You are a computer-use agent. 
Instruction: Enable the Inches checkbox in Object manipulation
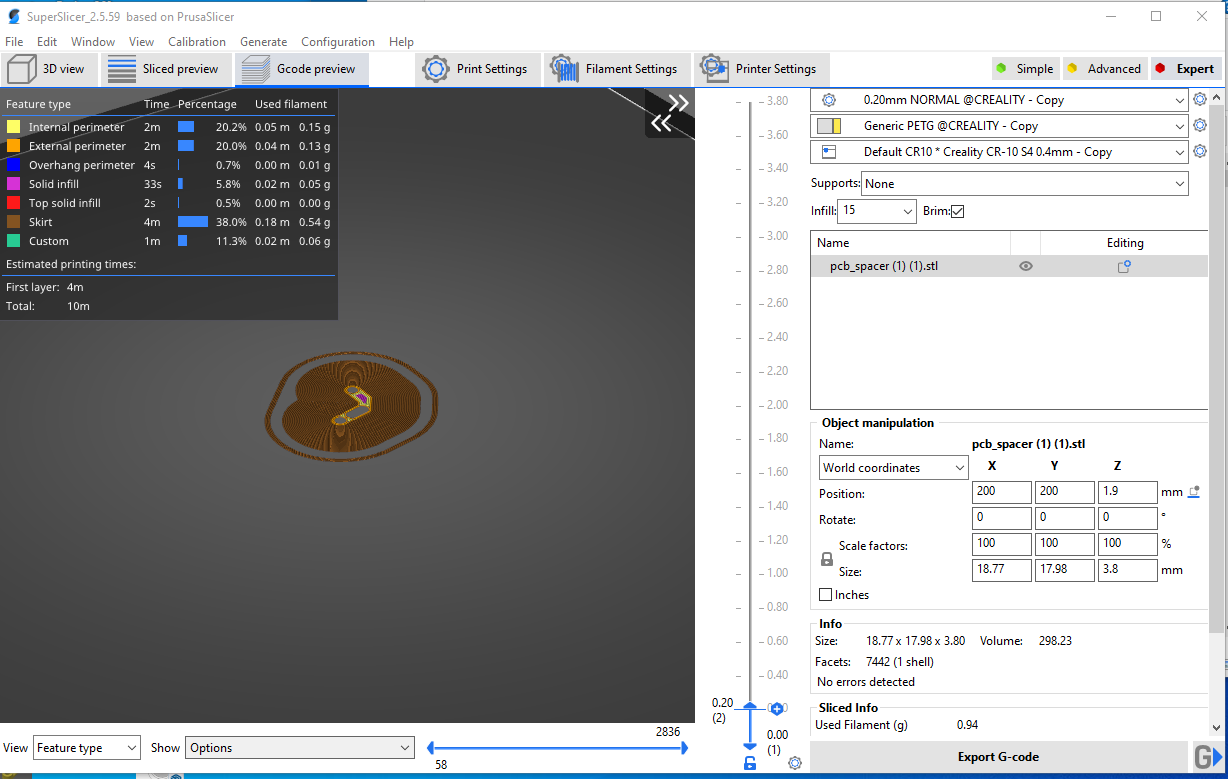pos(825,594)
